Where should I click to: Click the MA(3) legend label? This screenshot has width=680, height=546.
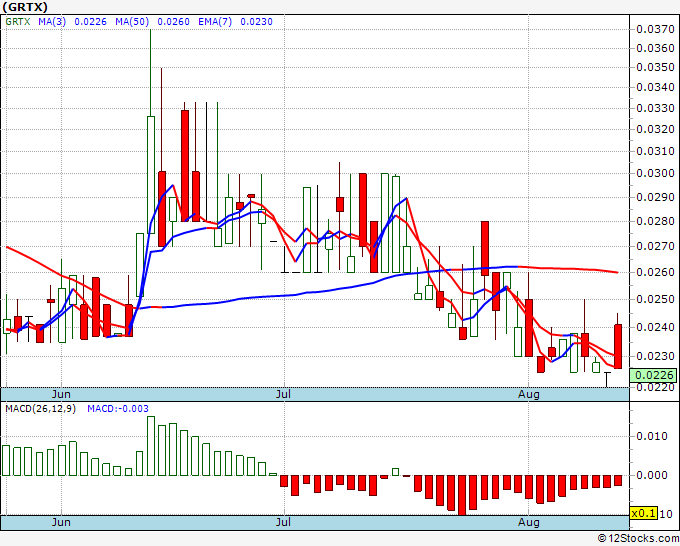52,22
